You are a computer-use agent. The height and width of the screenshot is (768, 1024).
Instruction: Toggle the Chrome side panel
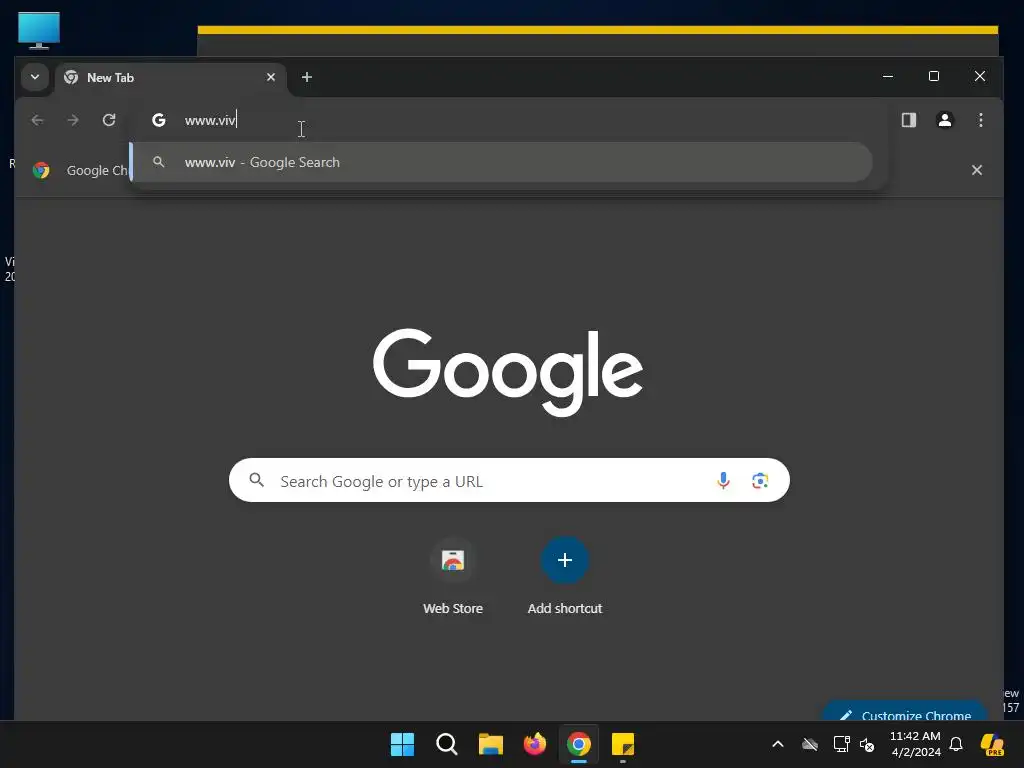tap(908, 120)
